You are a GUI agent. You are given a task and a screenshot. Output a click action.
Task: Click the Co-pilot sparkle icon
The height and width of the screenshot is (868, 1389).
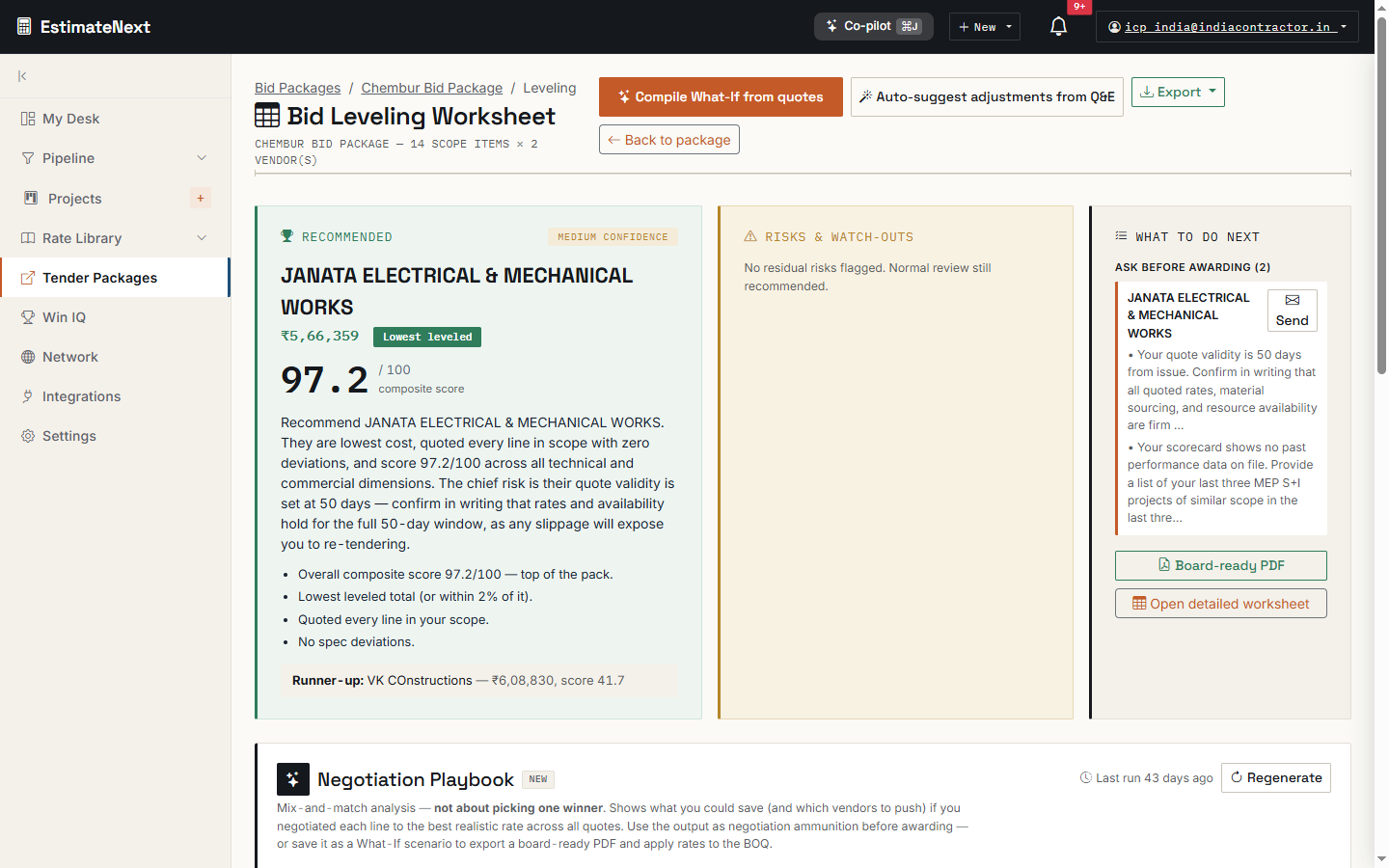point(831,26)
